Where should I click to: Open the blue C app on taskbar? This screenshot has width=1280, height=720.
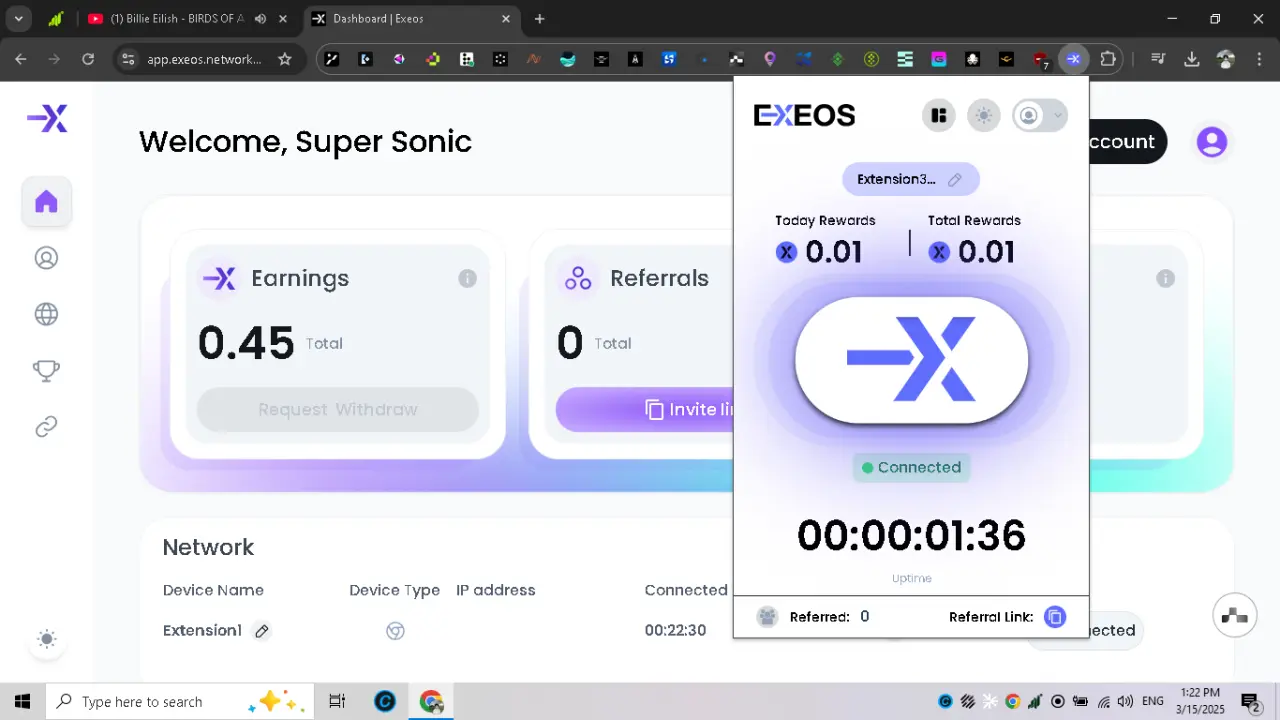click(385, 701)
